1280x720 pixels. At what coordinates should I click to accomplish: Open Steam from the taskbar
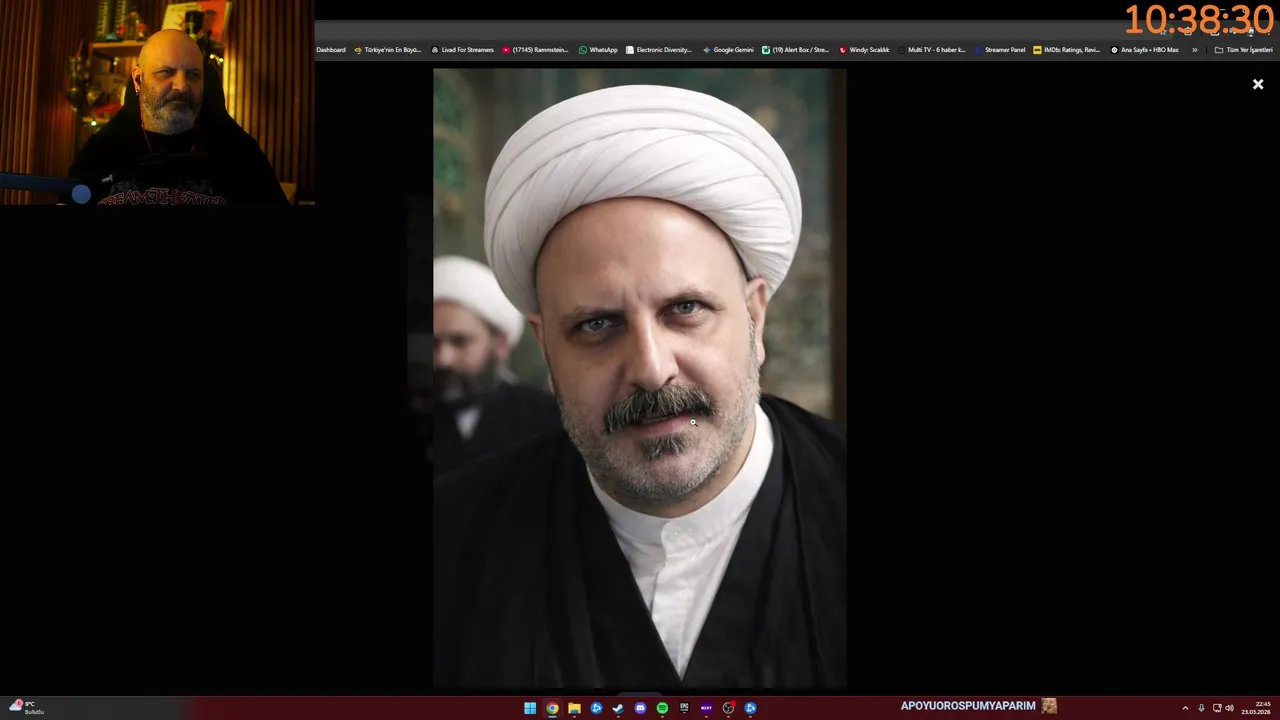pyautogui.click(x=618, y=708)
